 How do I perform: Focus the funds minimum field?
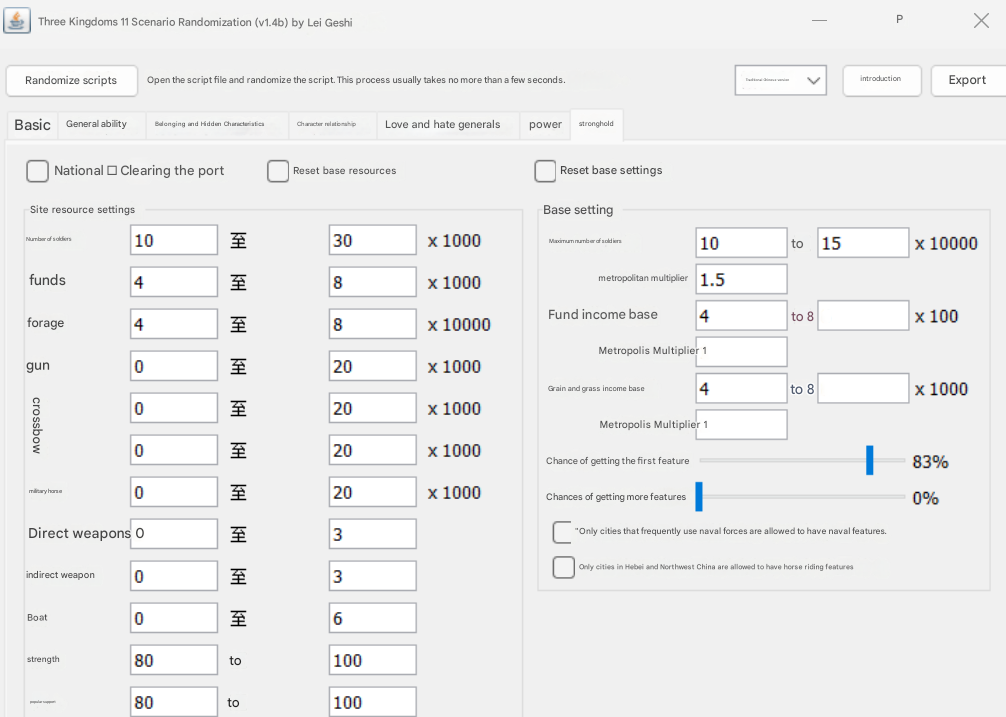pyautogui.click(x=174, y=282)
